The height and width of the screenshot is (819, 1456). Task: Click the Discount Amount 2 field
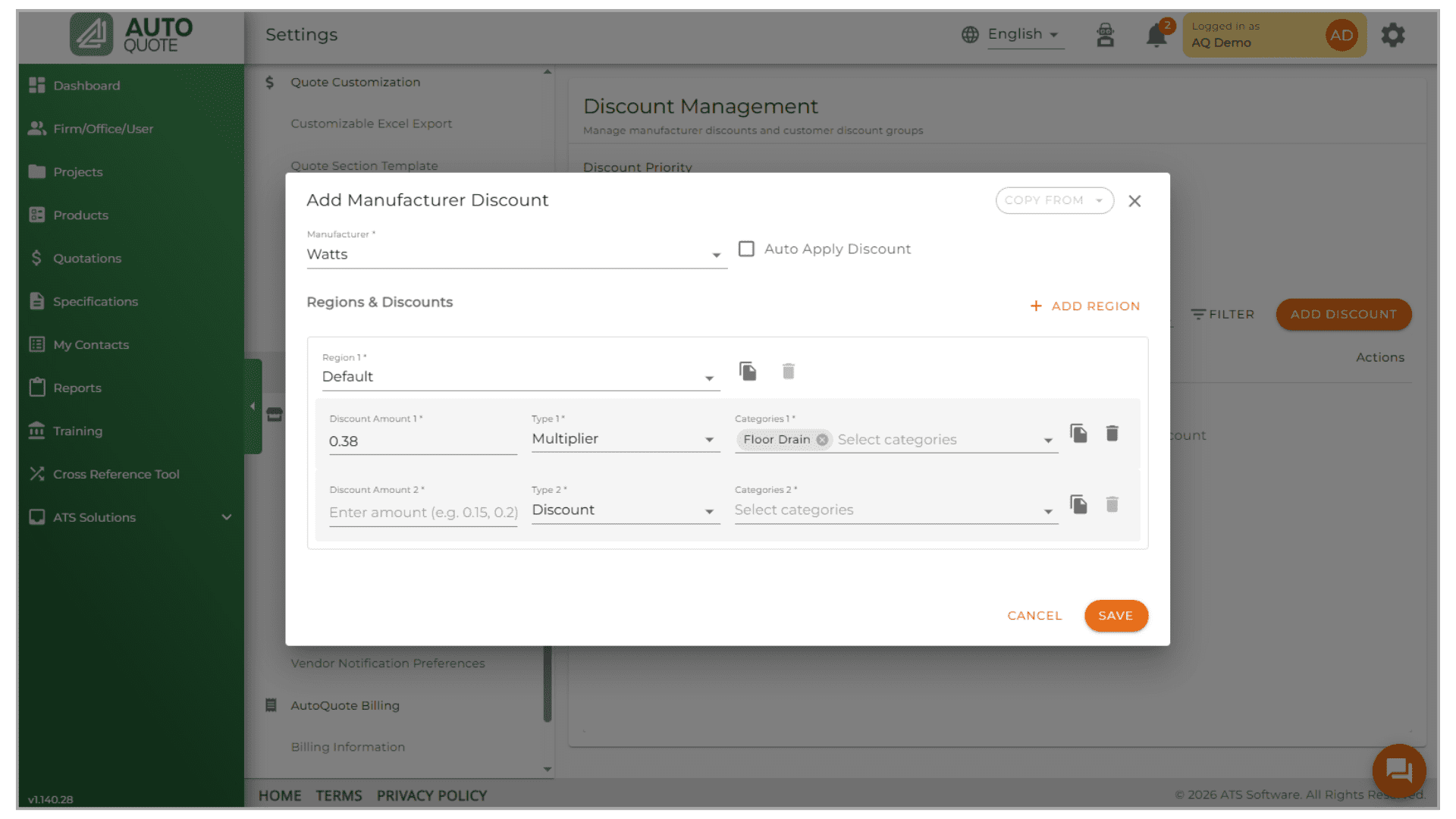[422, 513]
